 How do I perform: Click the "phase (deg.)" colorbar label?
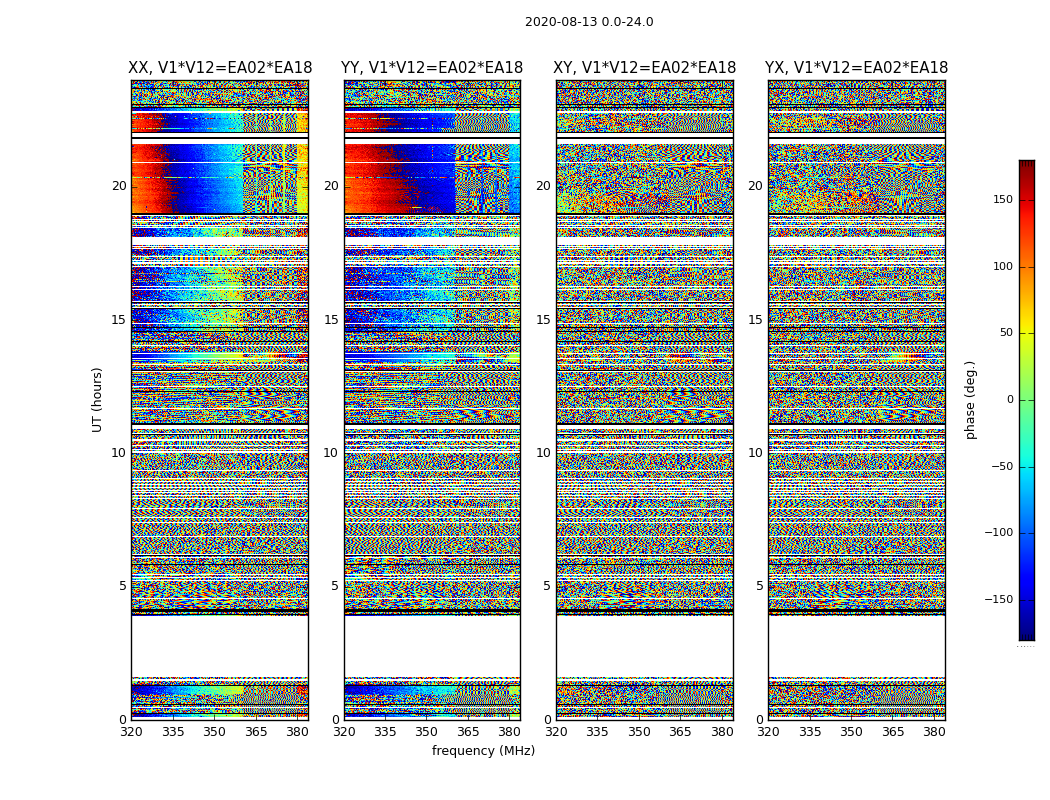click(970, 400)
